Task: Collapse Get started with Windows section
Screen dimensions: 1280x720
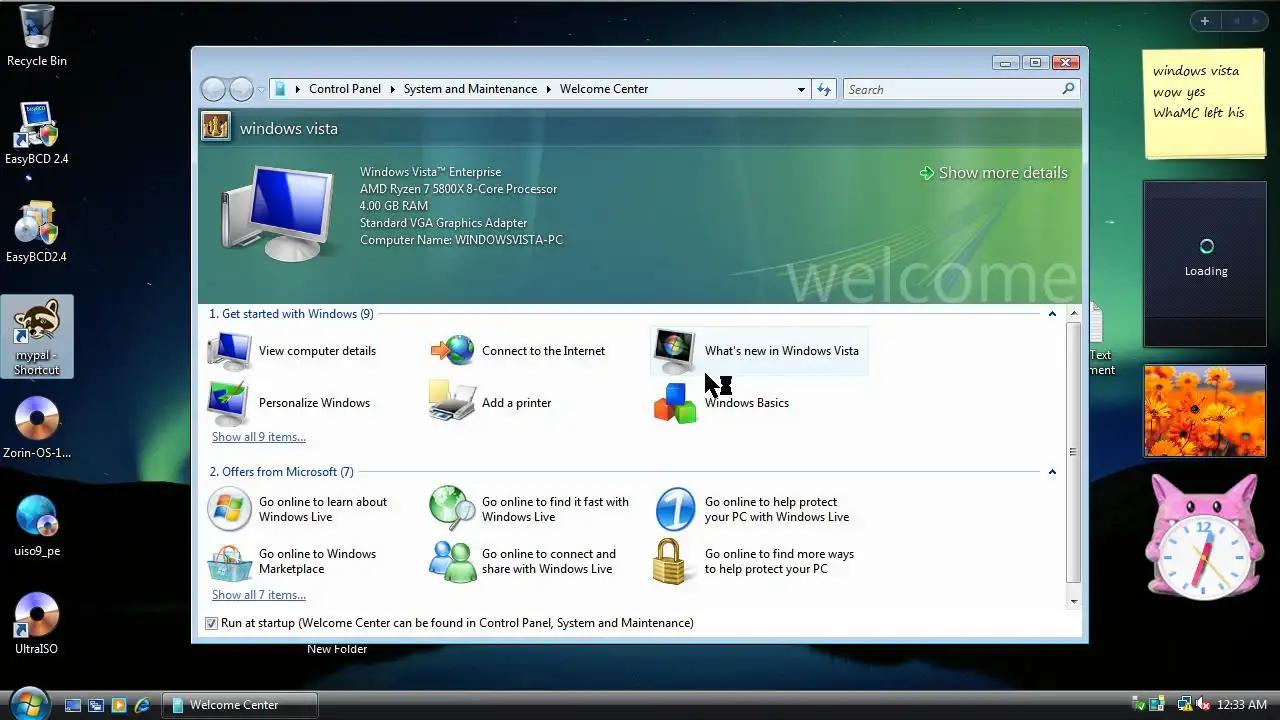Action: tap(1052, 314)
